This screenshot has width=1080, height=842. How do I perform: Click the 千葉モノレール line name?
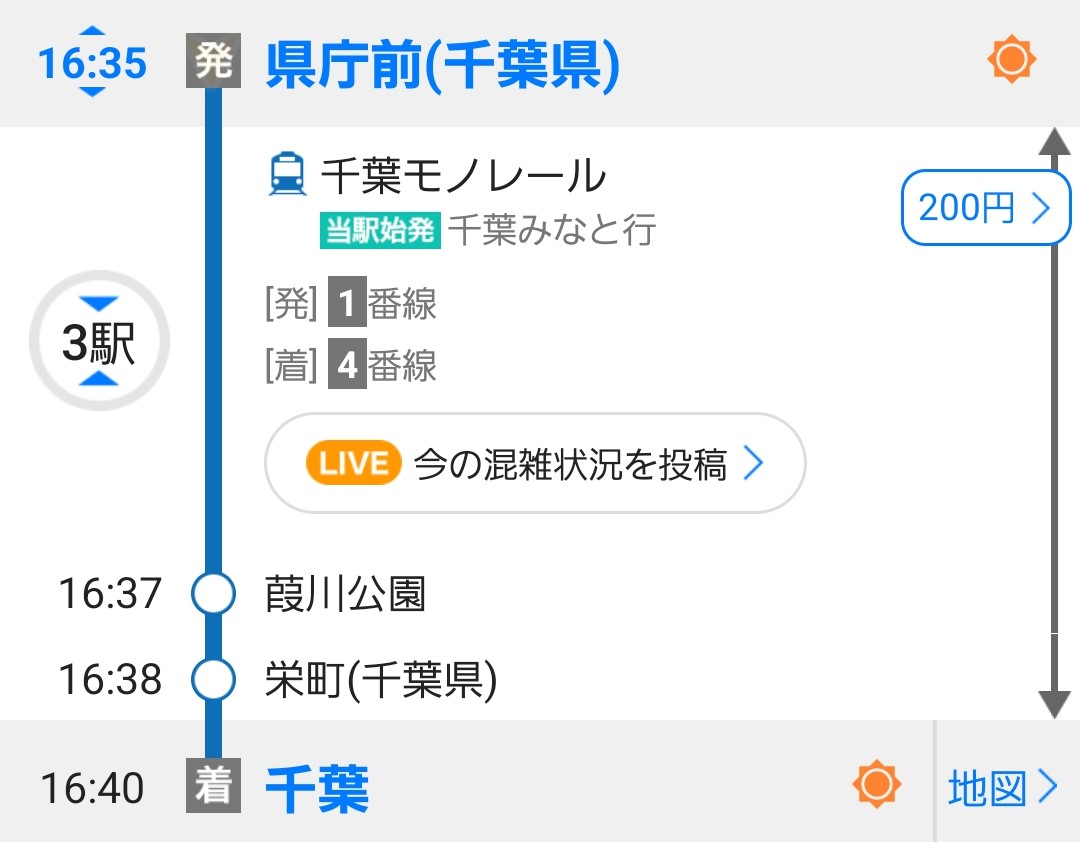pos(464,175)
